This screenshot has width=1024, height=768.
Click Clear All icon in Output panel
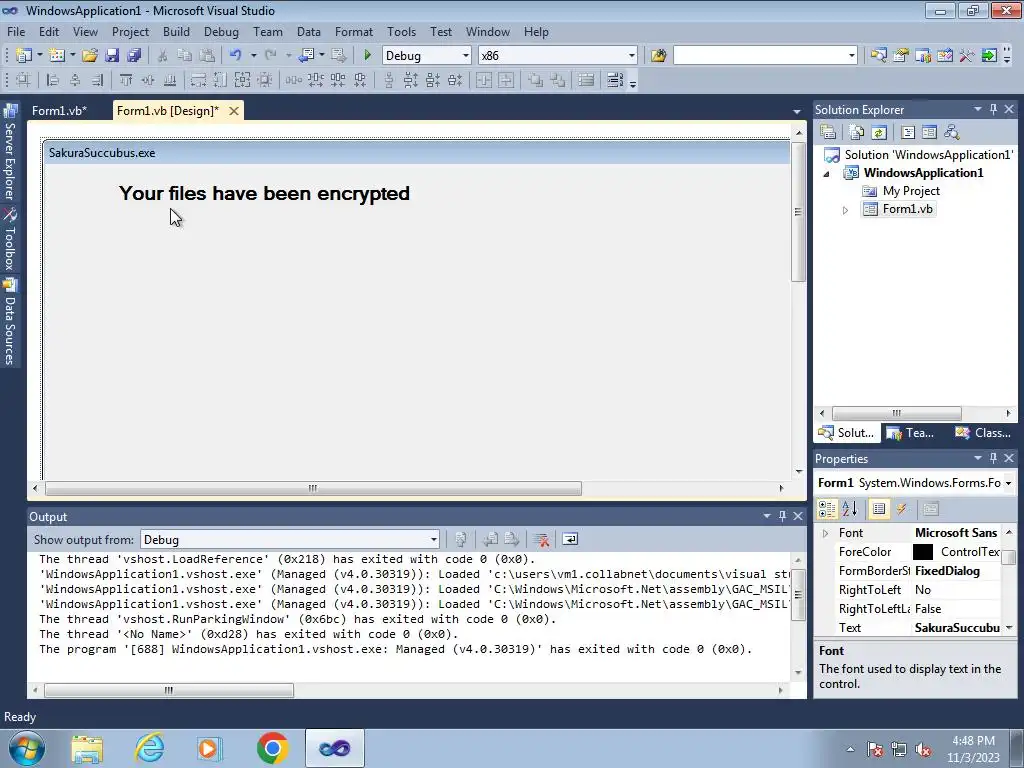coord(541,539)
